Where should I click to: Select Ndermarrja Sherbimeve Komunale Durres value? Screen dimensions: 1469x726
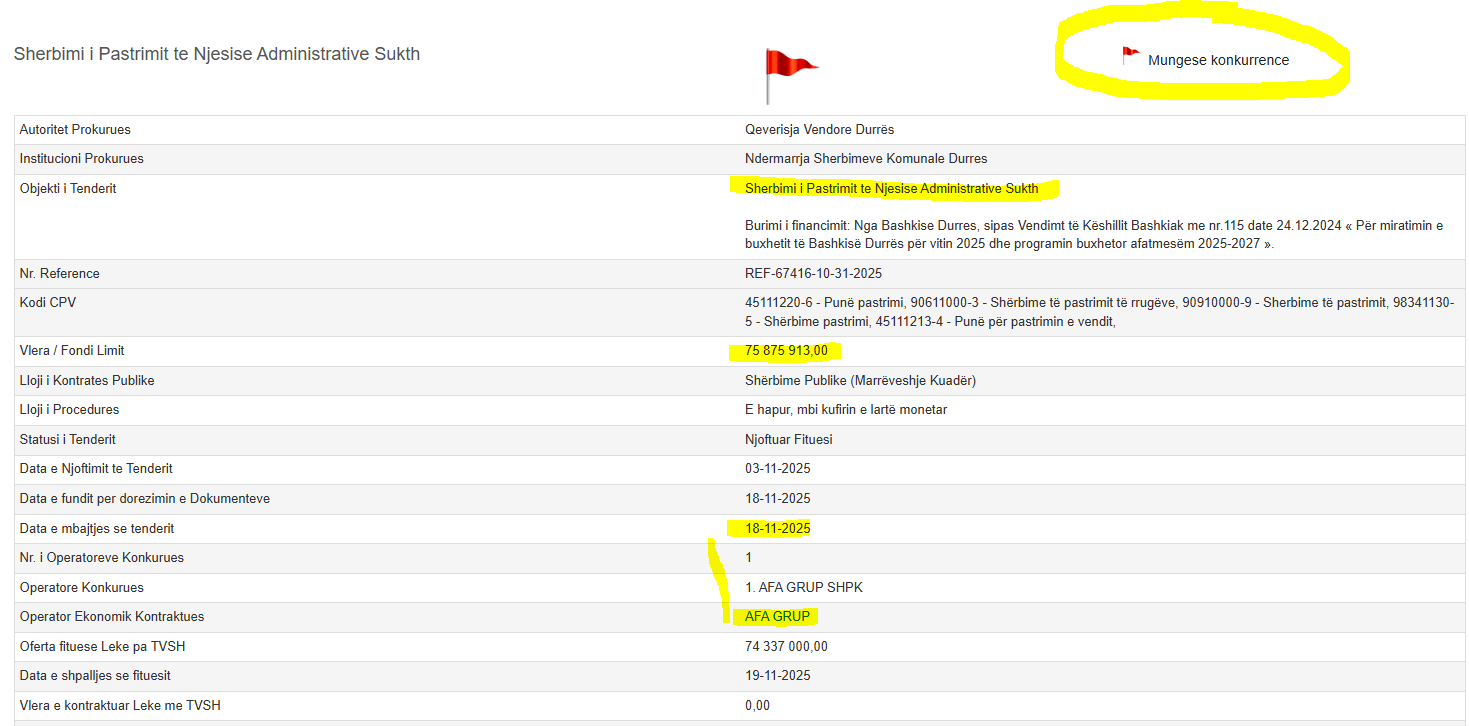pyautogui.click(x=865, y=158)
